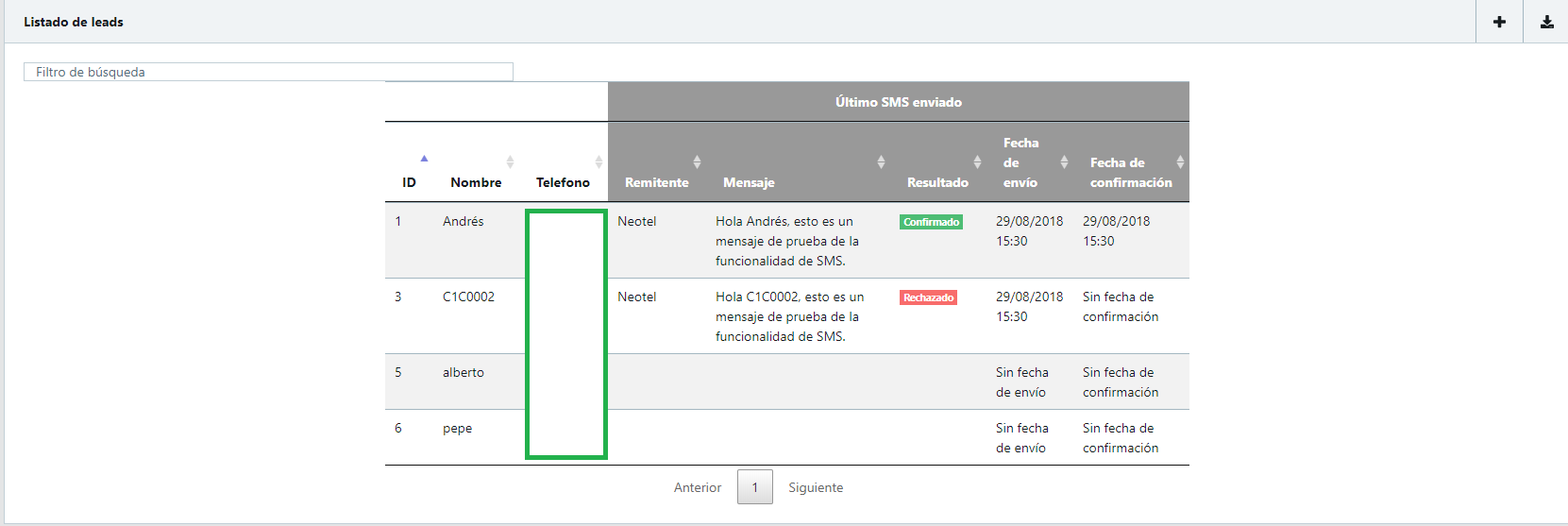Select the lead row named Andrés
Image resolution: width=1568 pixels, height=526 pixels.
(463, 221)
